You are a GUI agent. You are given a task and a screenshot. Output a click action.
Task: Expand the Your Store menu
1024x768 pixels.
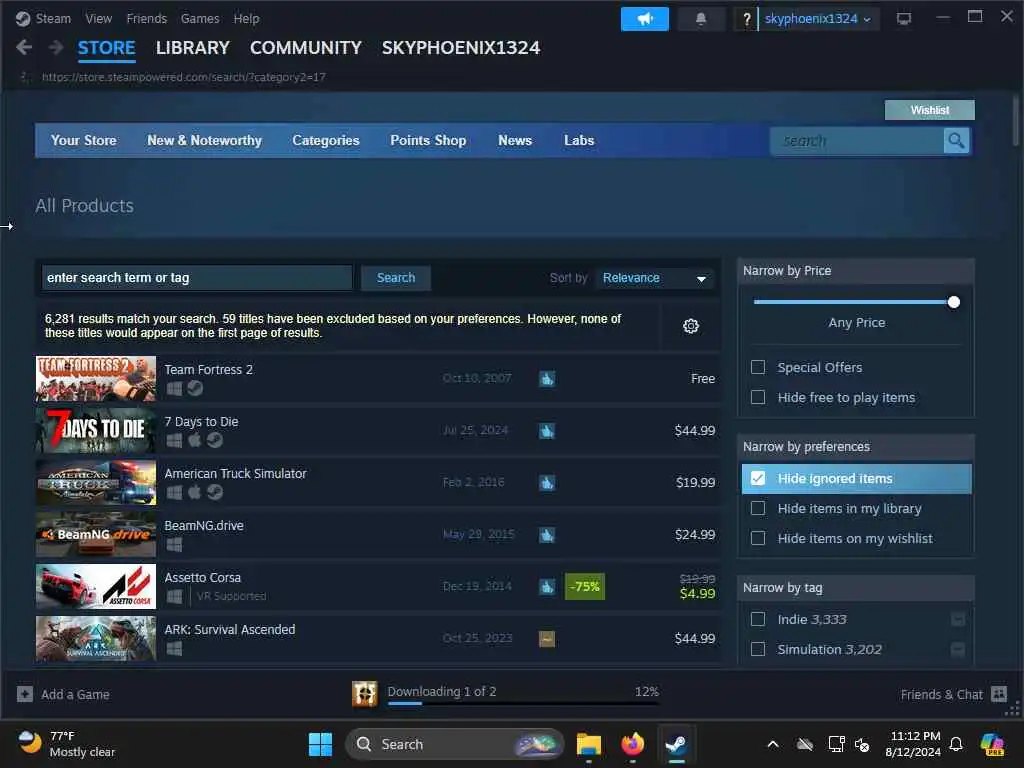coord(84,140)
